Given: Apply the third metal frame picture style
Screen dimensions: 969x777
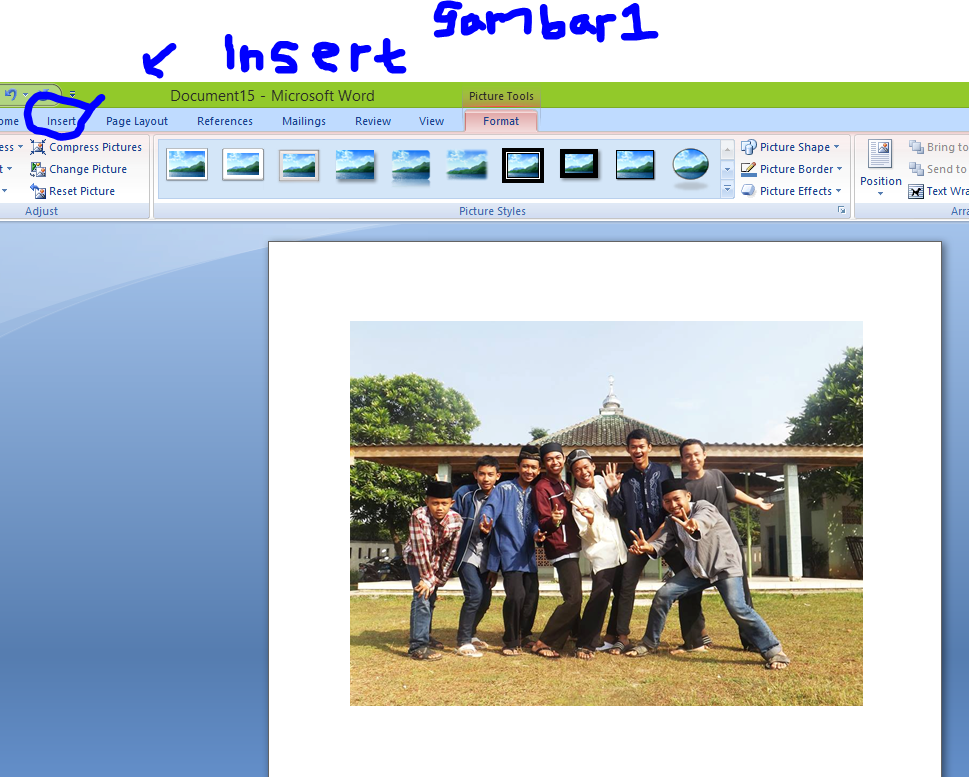Looking at the screenshot, I should (x=298, y=165).
